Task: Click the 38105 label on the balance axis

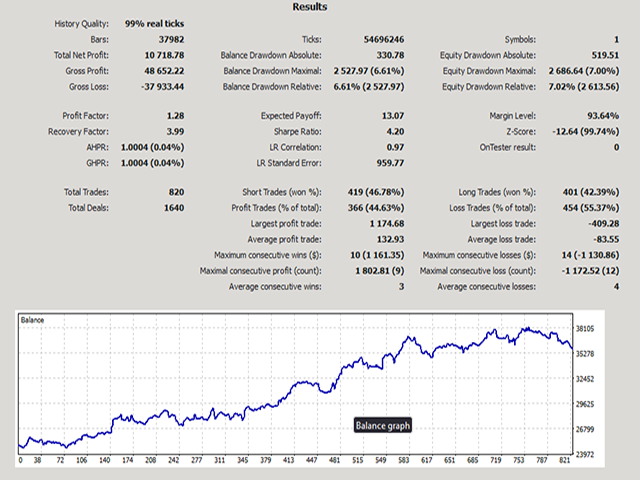Action: 585,329
